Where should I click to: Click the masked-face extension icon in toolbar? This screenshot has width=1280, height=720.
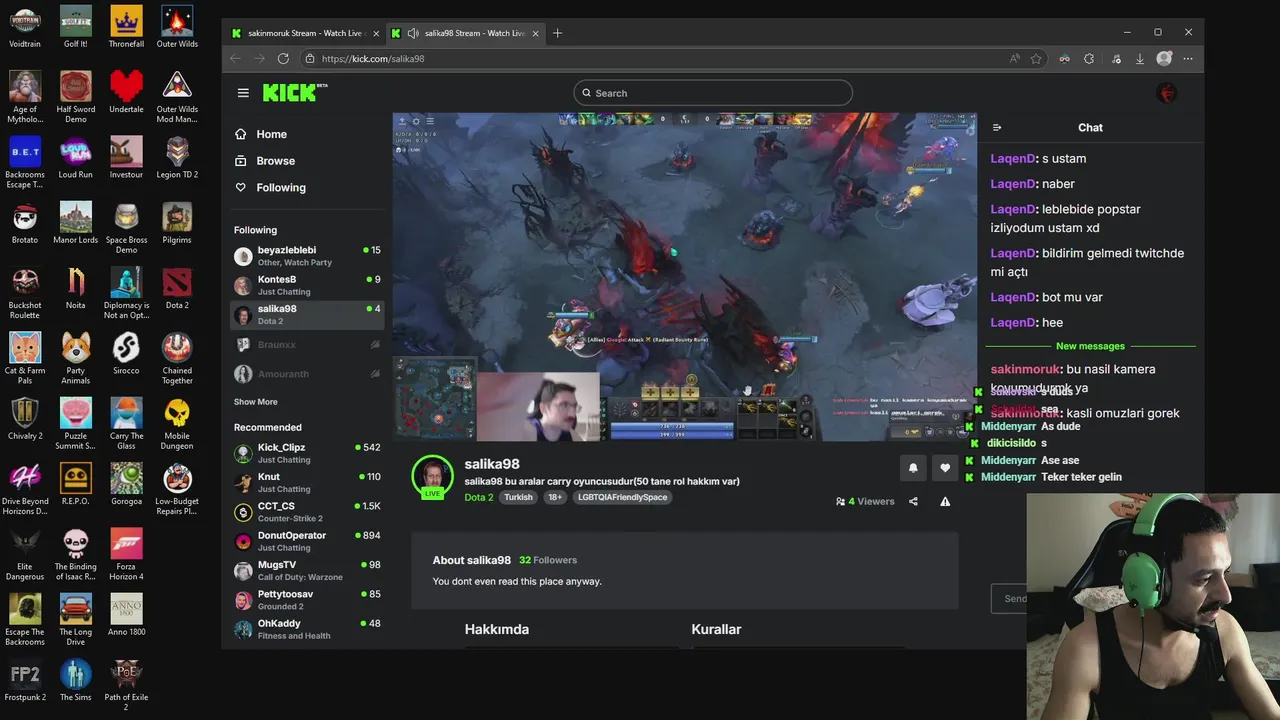click(x=1064, y=59)
